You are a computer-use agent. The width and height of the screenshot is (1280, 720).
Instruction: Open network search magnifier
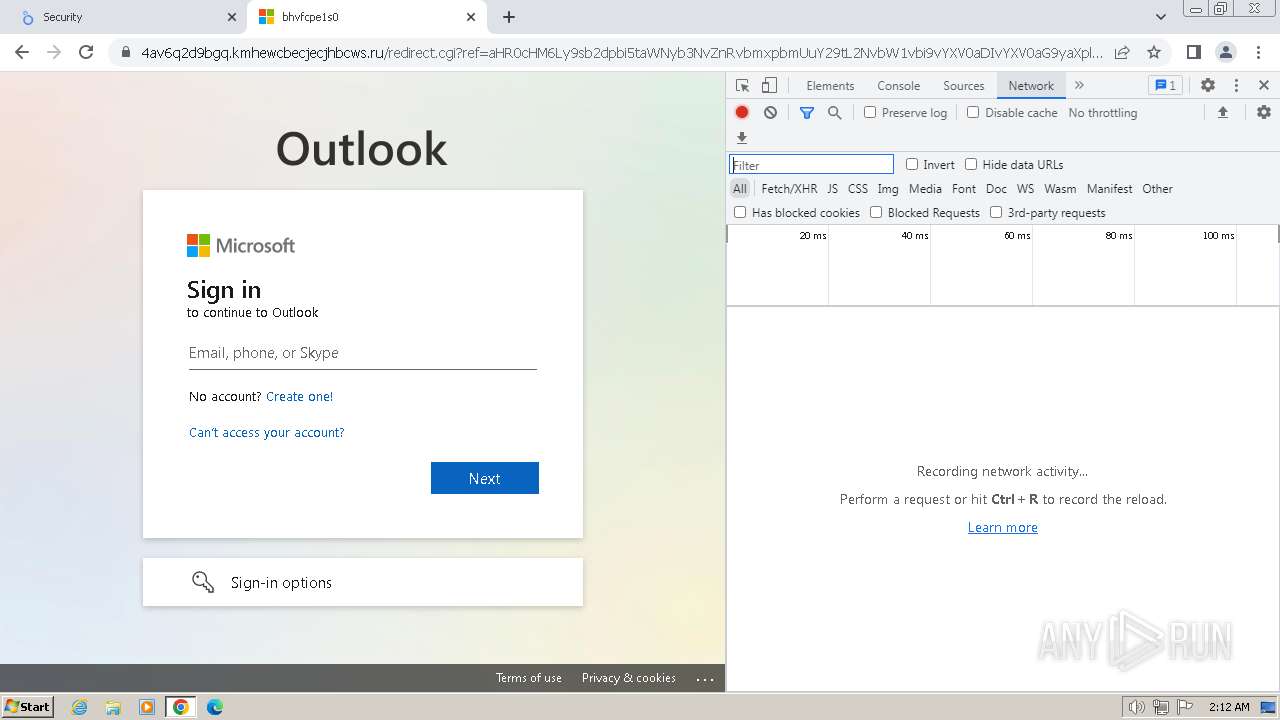pyautogui.click(x=835, y=113)
